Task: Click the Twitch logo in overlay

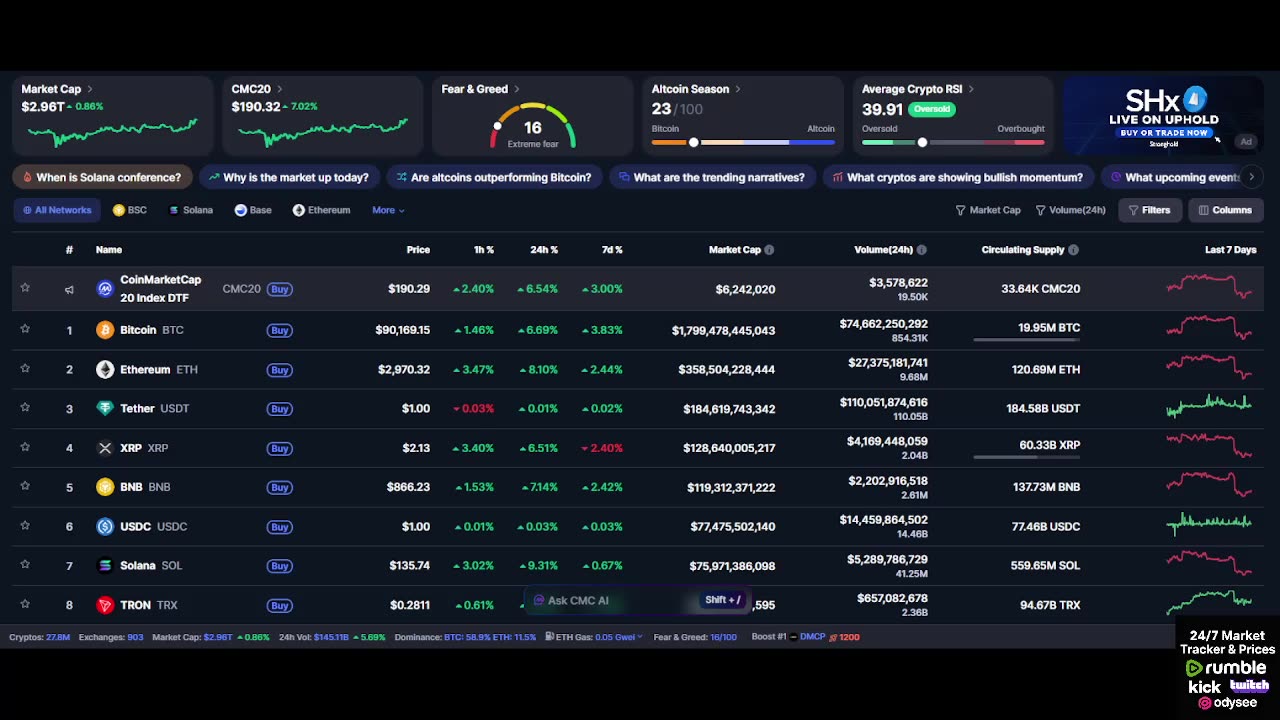Action: pos(1249,686)
